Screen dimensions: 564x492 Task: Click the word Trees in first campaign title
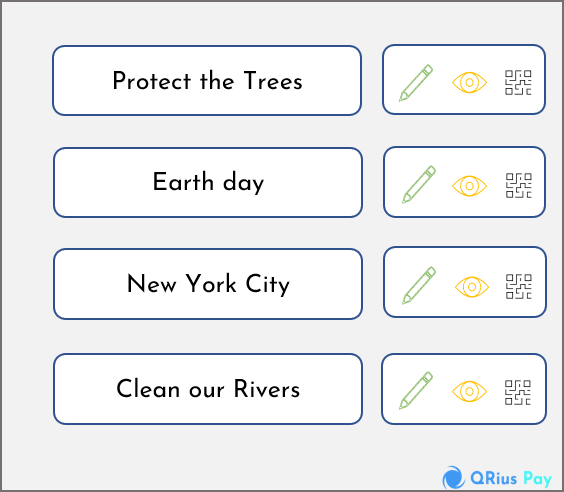point(273,81)
